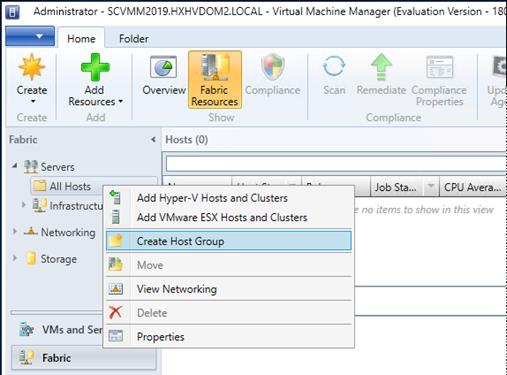This screenshot has width=507, height=375.
Task: Collapse the Fabric navigation pane
Action: [153, 140]
